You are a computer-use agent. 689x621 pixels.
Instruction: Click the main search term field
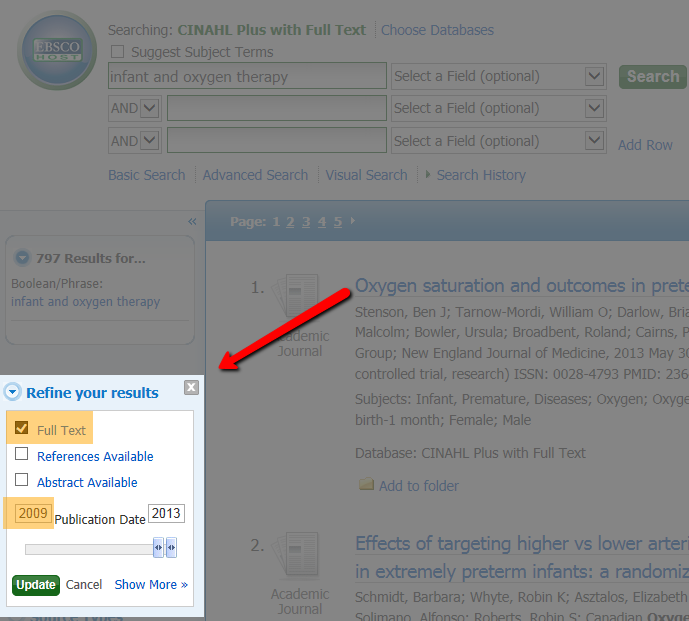(247, 76)
